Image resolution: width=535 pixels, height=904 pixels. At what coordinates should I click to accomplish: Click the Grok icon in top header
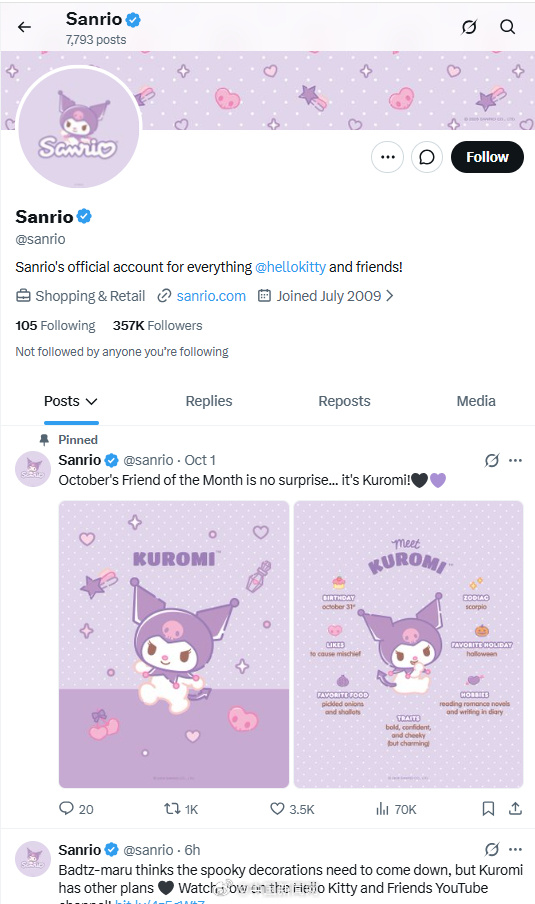coord(469,27)
